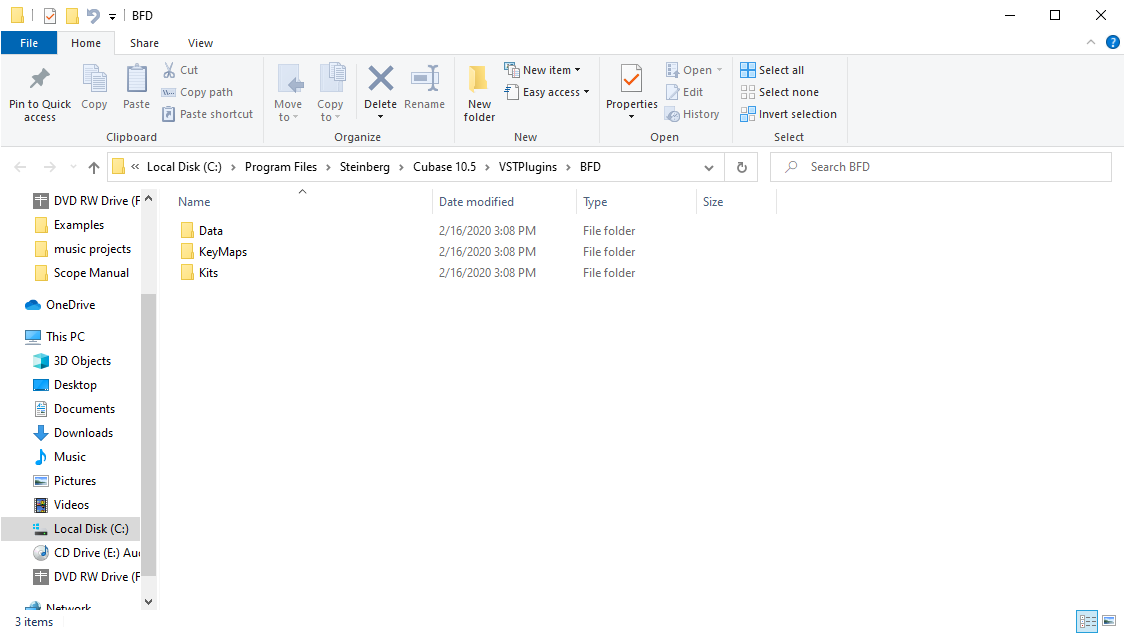Switch to the Home ribbon tab
1125x634 pixels.
tap(86, 43)
